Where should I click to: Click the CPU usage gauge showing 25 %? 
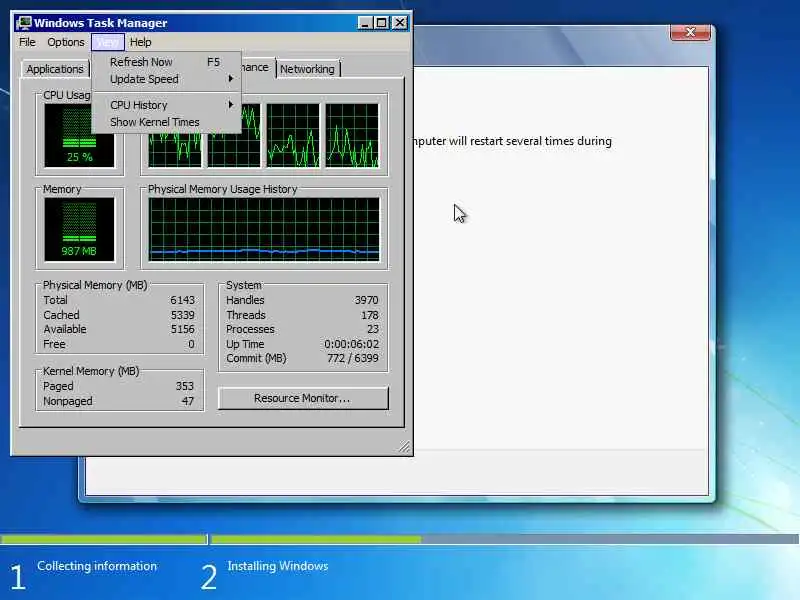coord(79,136)
